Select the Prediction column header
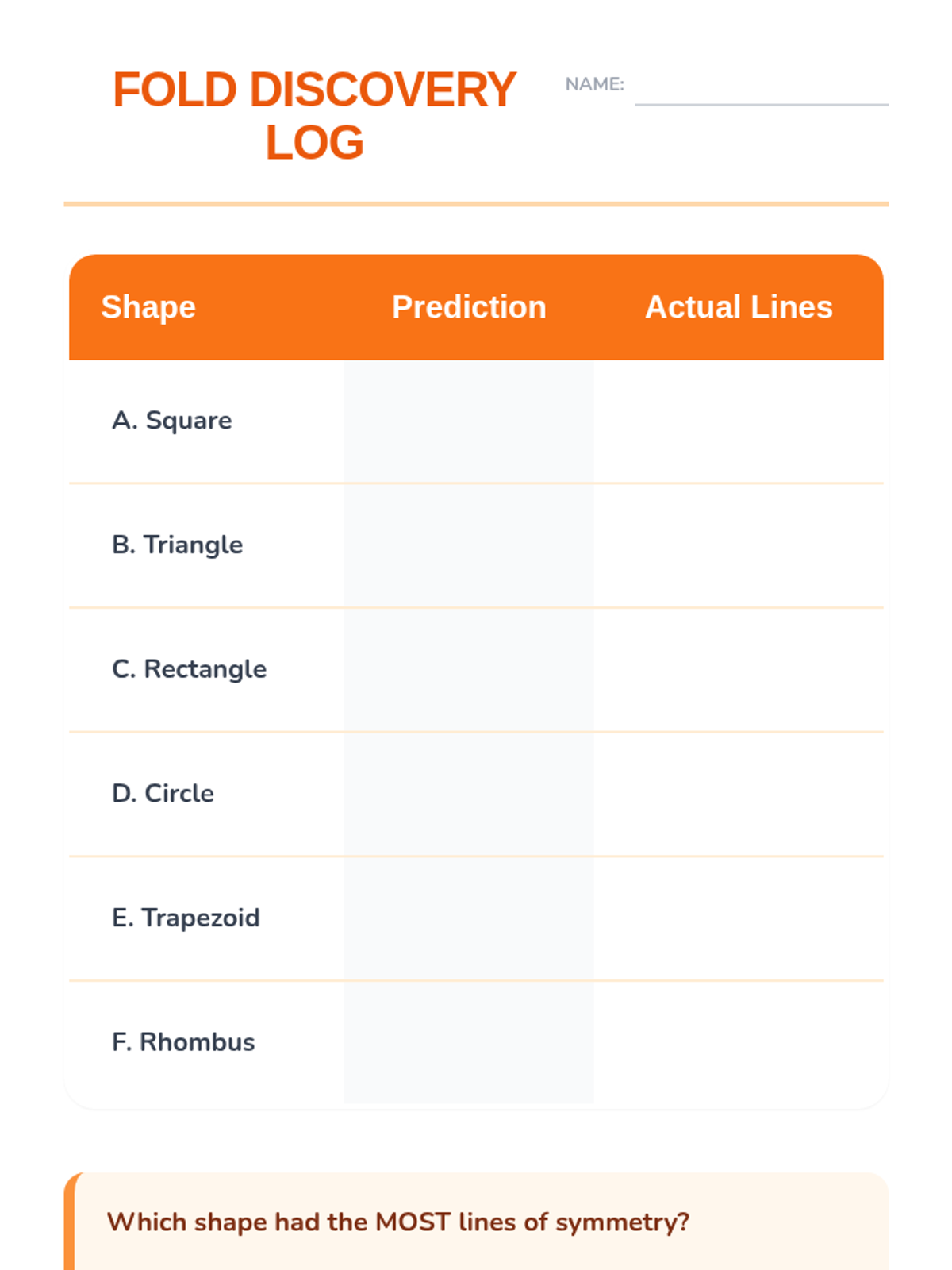952x1270 pixels. click(469, 307)
